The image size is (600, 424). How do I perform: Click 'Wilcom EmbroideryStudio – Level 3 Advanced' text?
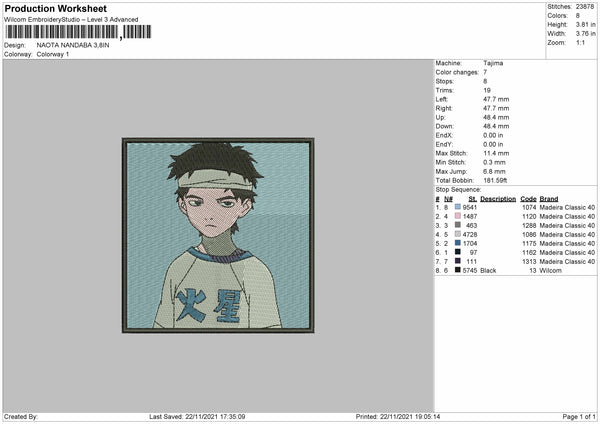pyautogui.click(x=71, y=20)
